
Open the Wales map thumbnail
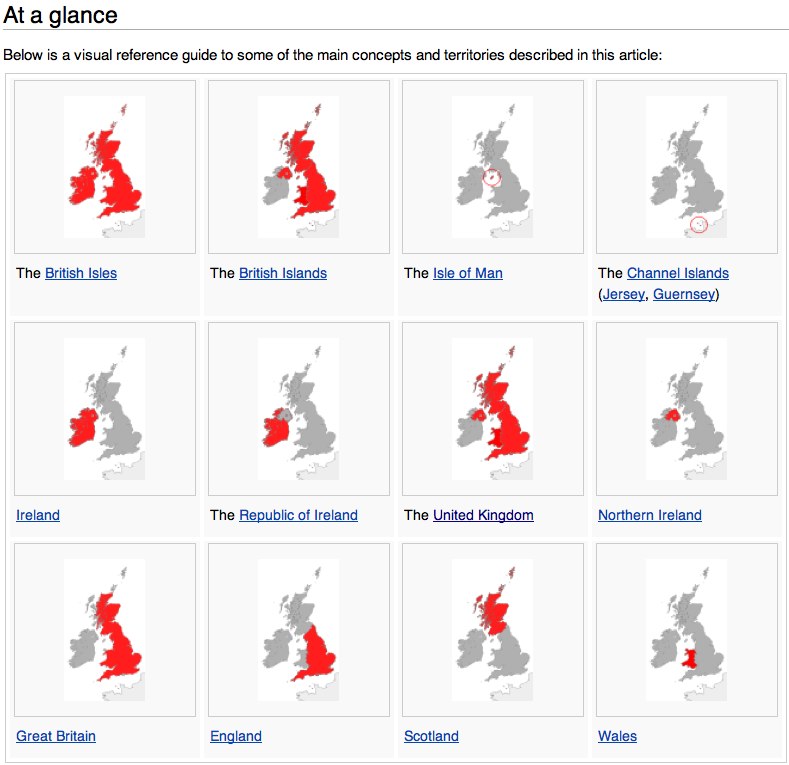(686, 629)
